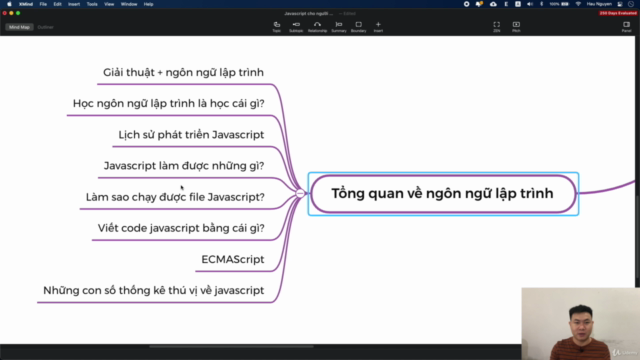This screenshot has height=360, width=640.
Task: Select topic Giải thuật + ngôn ngữ lập trình
Action: (183, 73)
